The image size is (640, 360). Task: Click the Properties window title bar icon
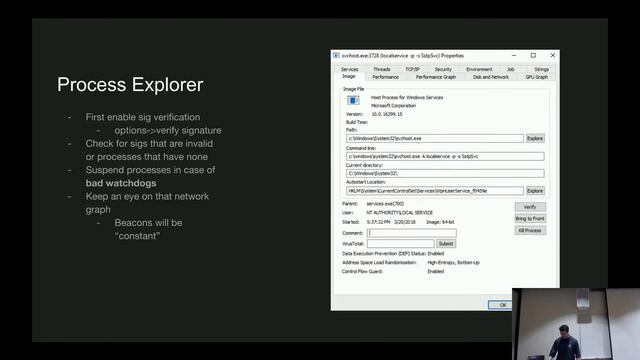(336, 56)
